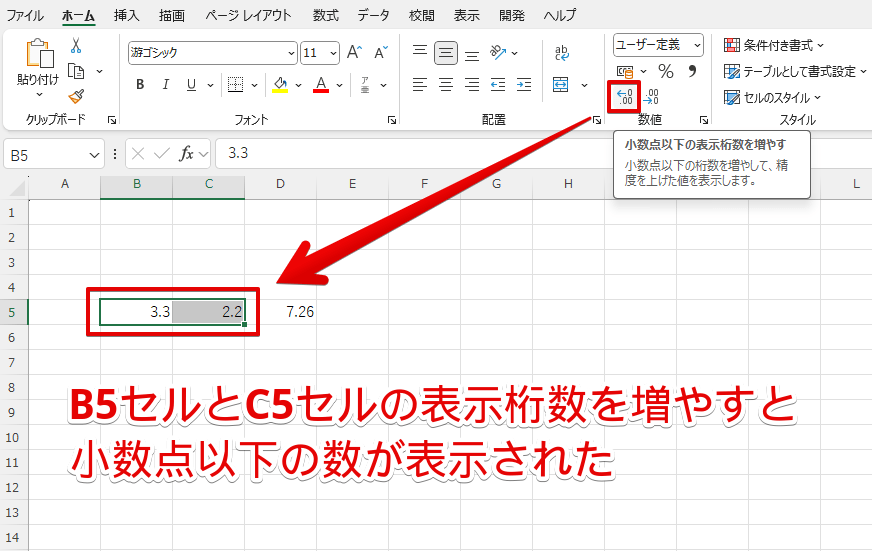Apply cell borders icon

coord(236,85)
